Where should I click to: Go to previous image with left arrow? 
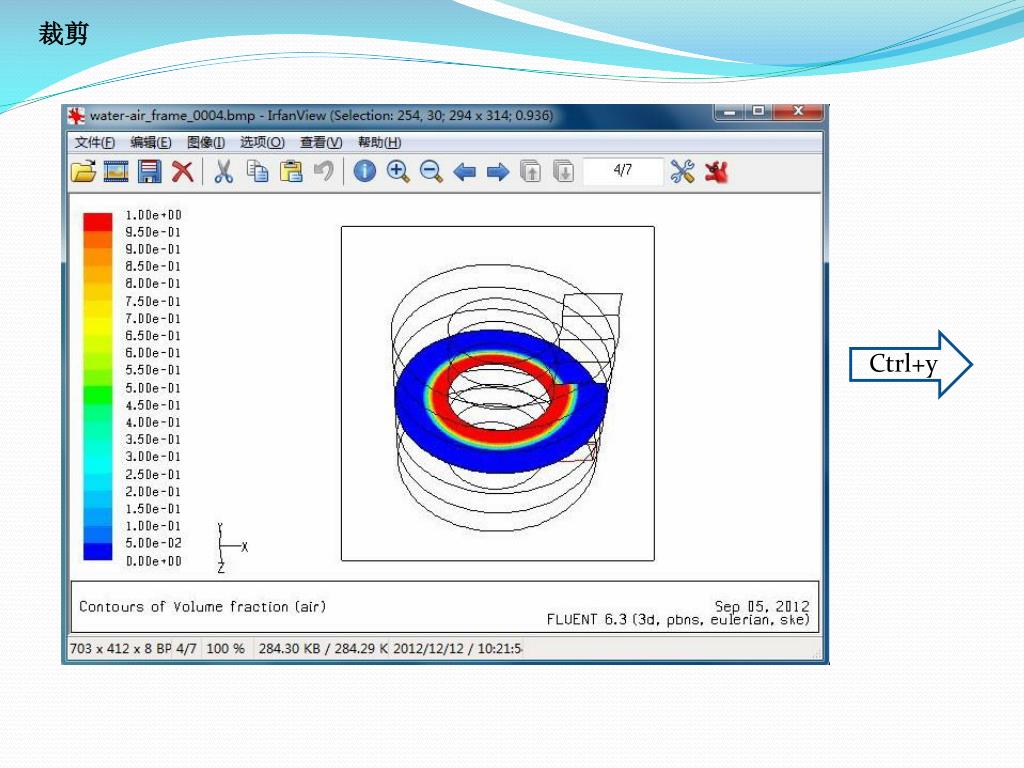pyautogui.click(x=464, y=172)
